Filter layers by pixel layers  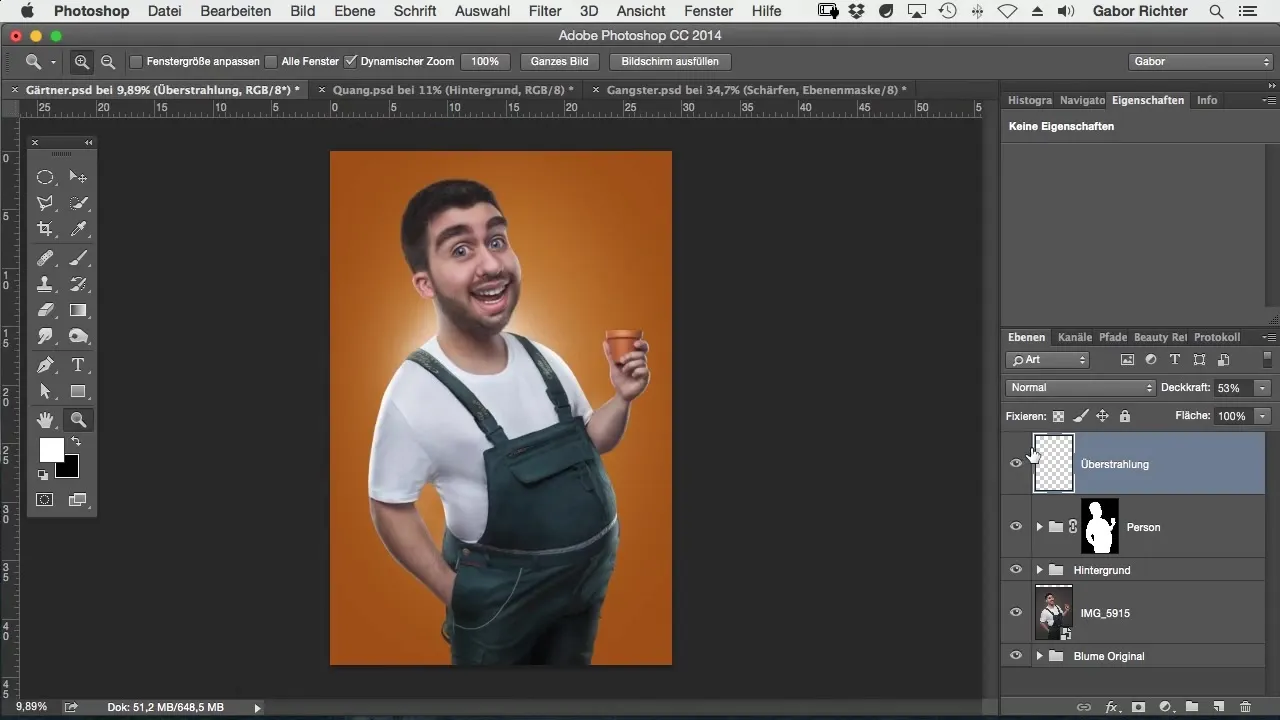point(1127,360)
